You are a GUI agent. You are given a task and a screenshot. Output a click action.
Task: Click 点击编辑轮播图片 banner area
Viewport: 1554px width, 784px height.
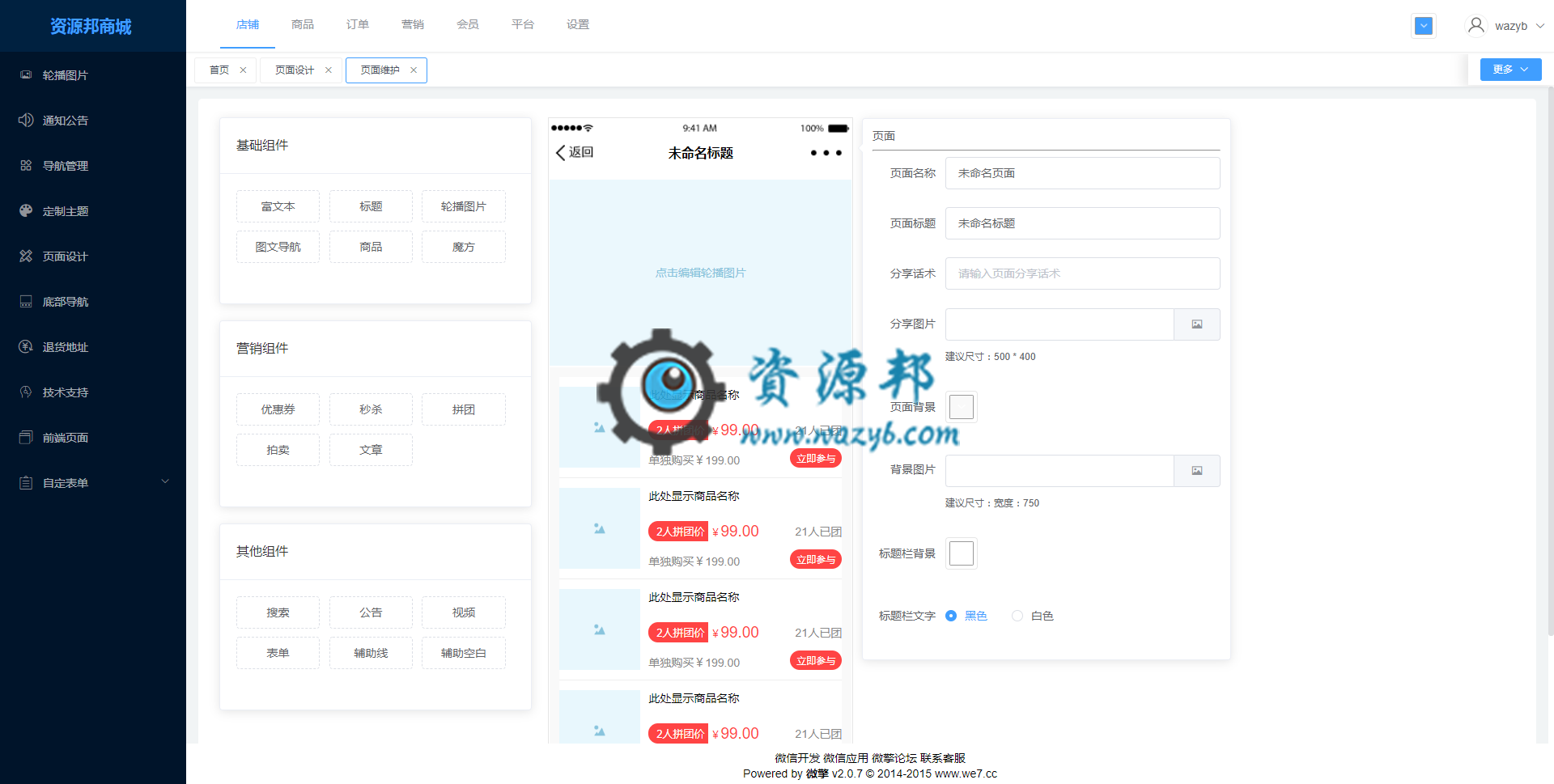point(700,273)
